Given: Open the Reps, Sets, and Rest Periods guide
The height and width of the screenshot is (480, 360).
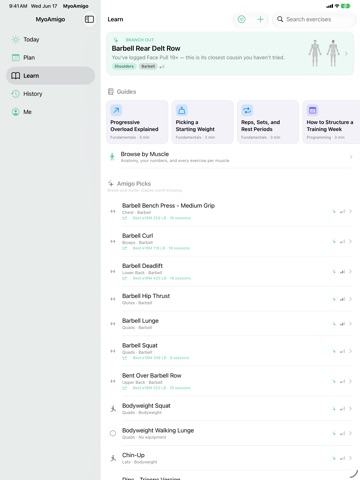Looking at the screenshot, I should point(268,122).
